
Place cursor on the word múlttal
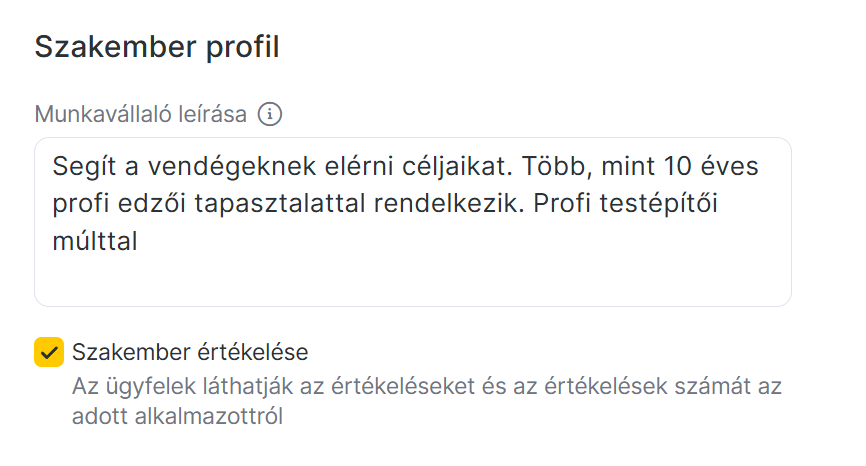click(94, 239)
